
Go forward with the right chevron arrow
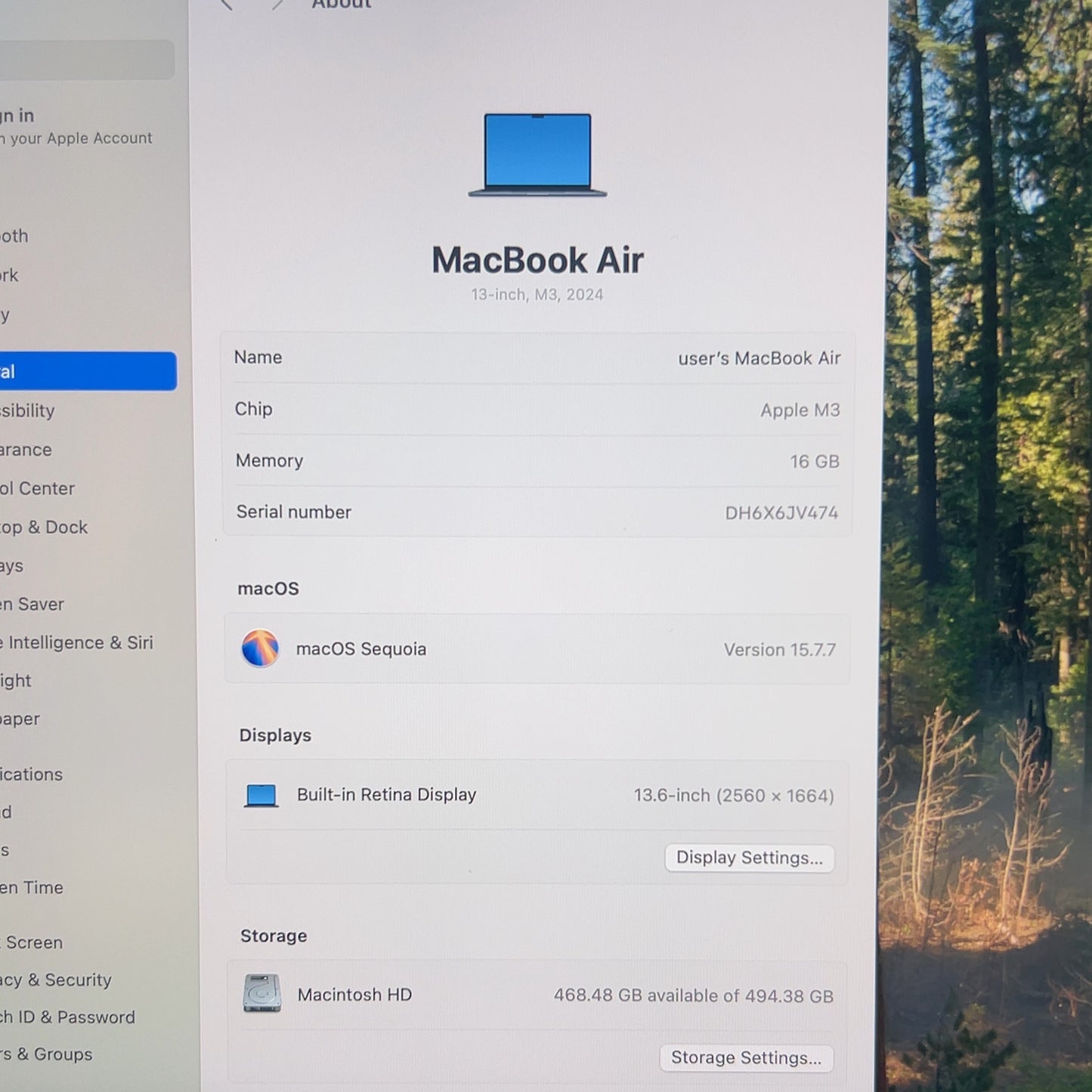[x=277, y=5]
